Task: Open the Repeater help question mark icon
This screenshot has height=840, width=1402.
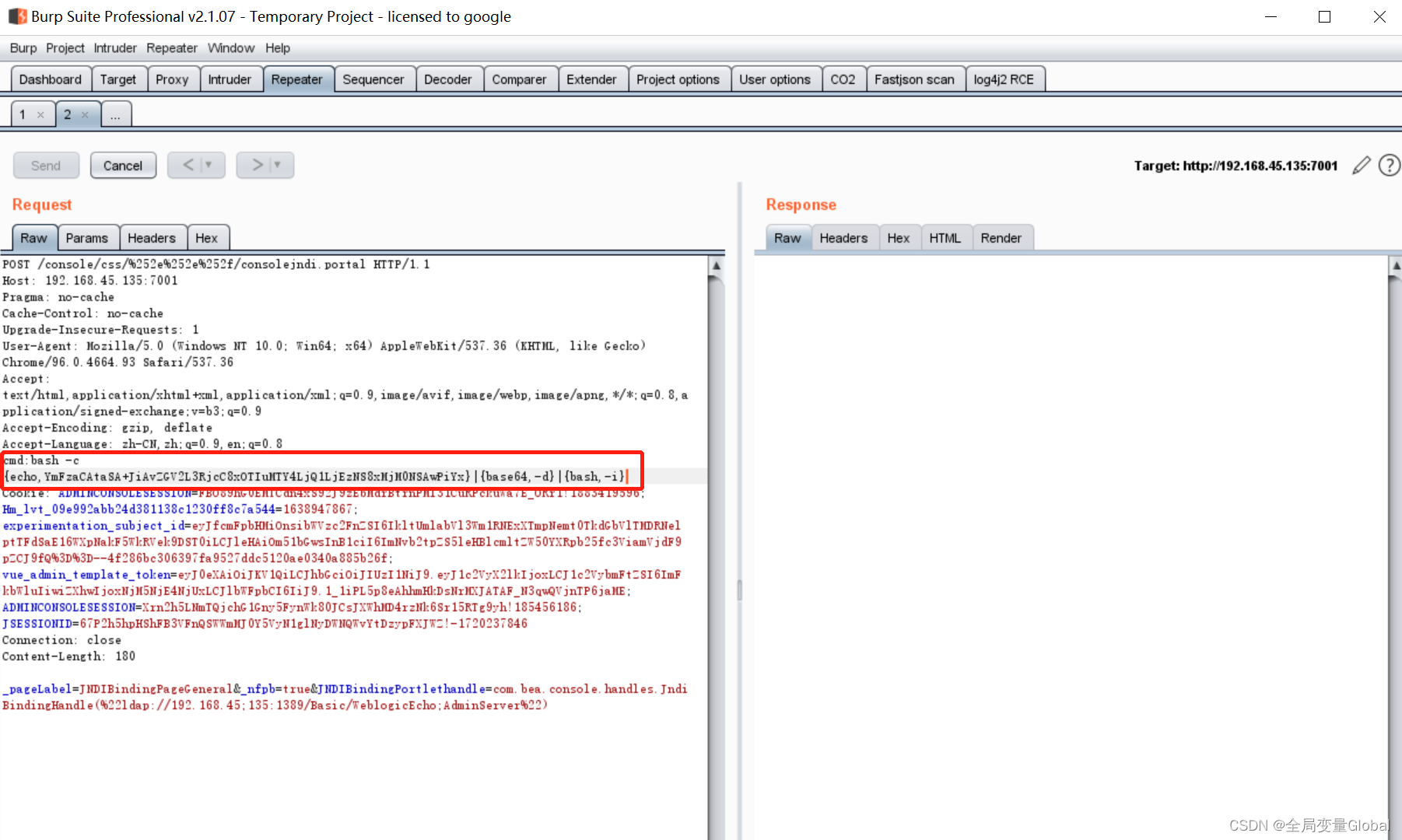Action: [1389, 165]
